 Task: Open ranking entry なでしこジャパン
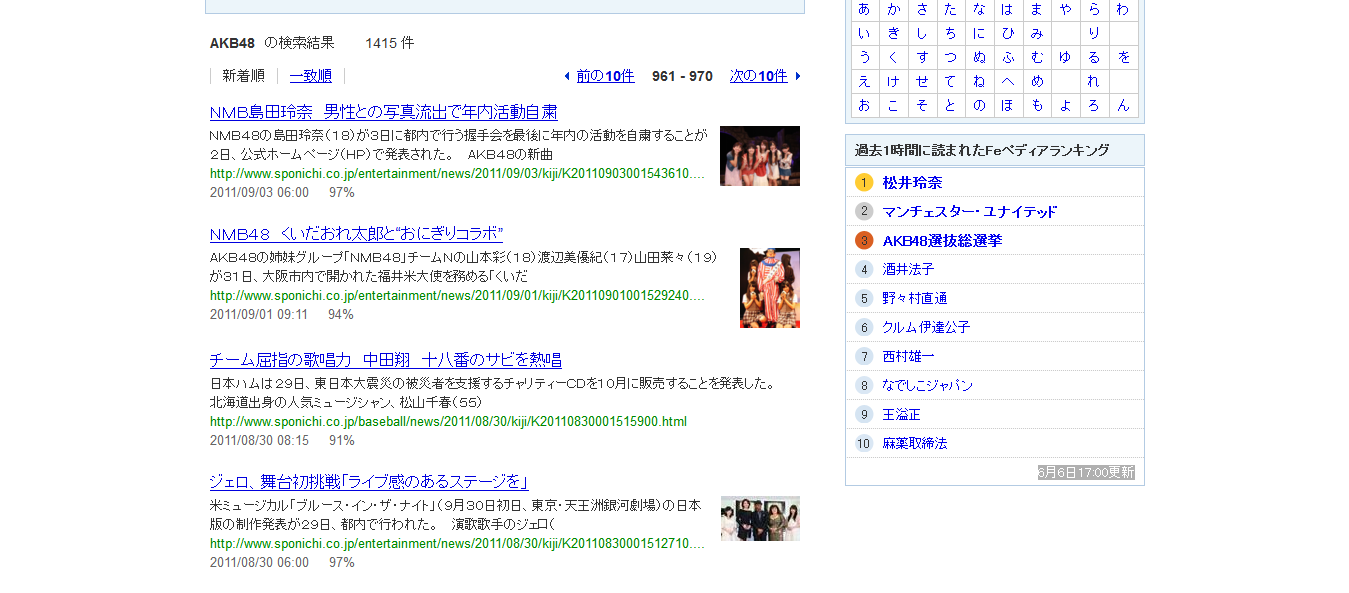927,385
